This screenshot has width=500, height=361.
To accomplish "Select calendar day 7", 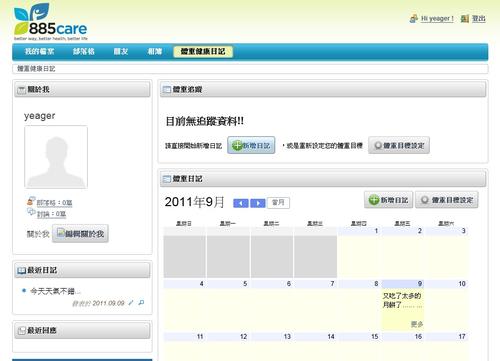I will (x=315, y=305).
